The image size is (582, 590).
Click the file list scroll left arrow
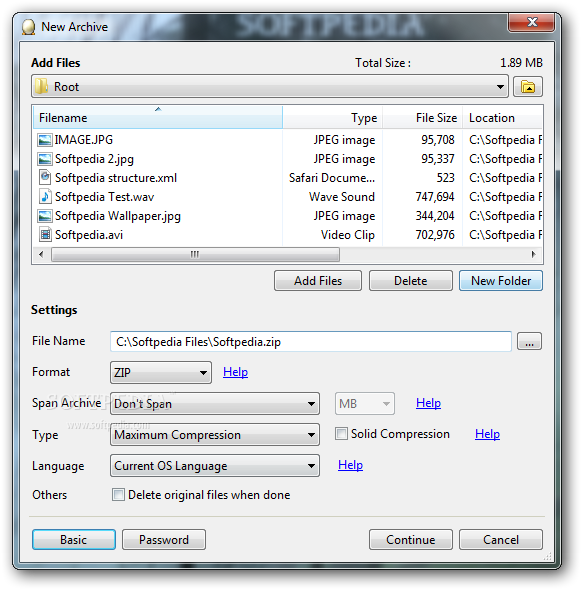pyautogui.click(x=41, y=254)
